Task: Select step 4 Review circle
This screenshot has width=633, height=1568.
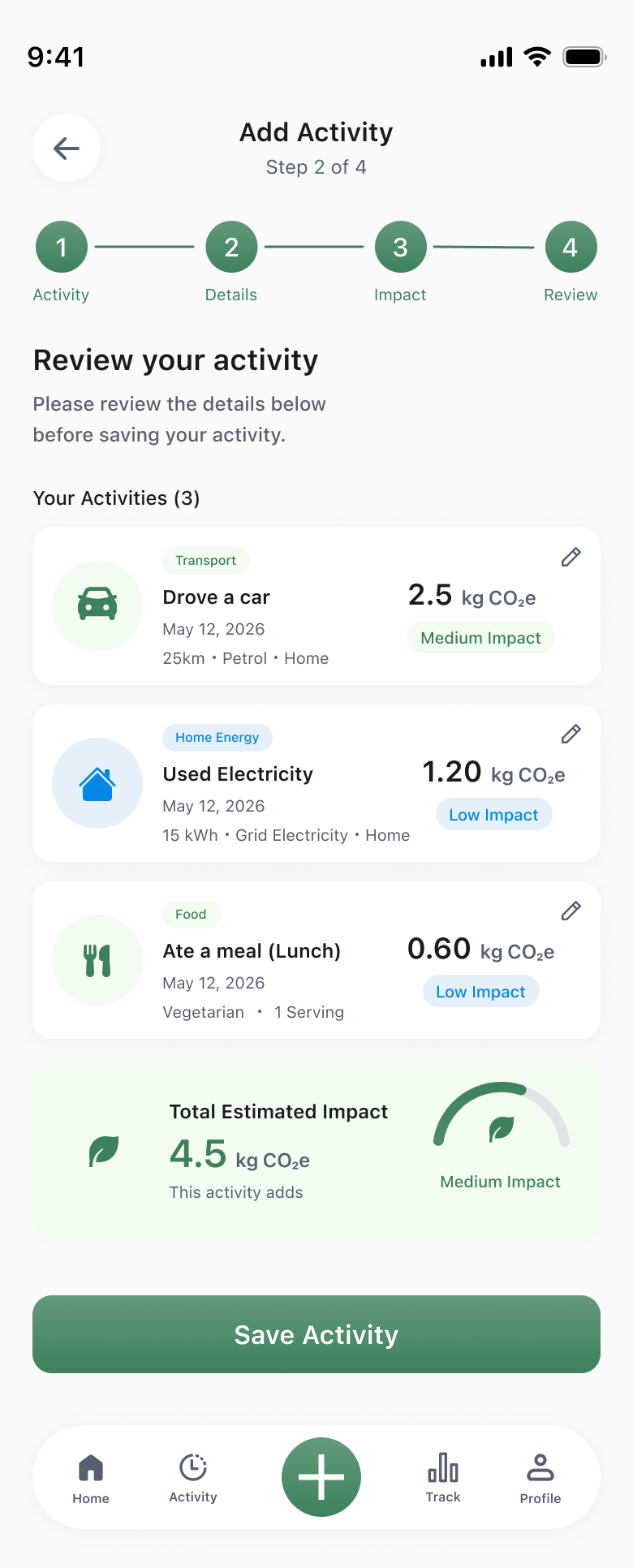Action: [x=571, y=247]
